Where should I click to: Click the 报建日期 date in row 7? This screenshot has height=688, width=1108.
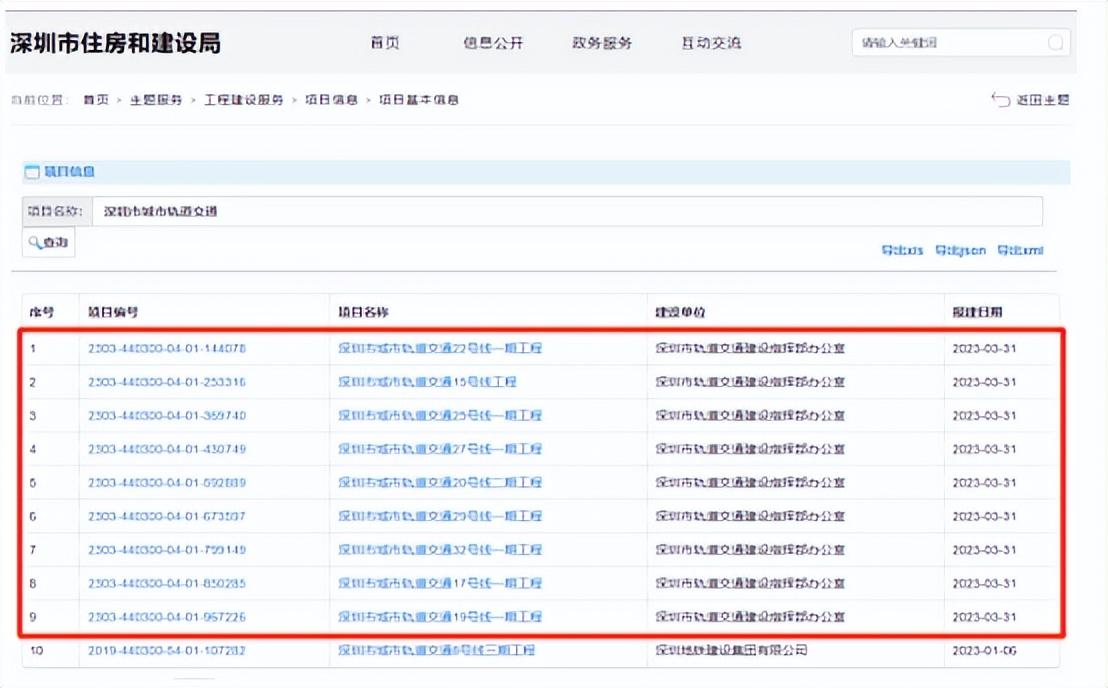(x=984, y=550)
